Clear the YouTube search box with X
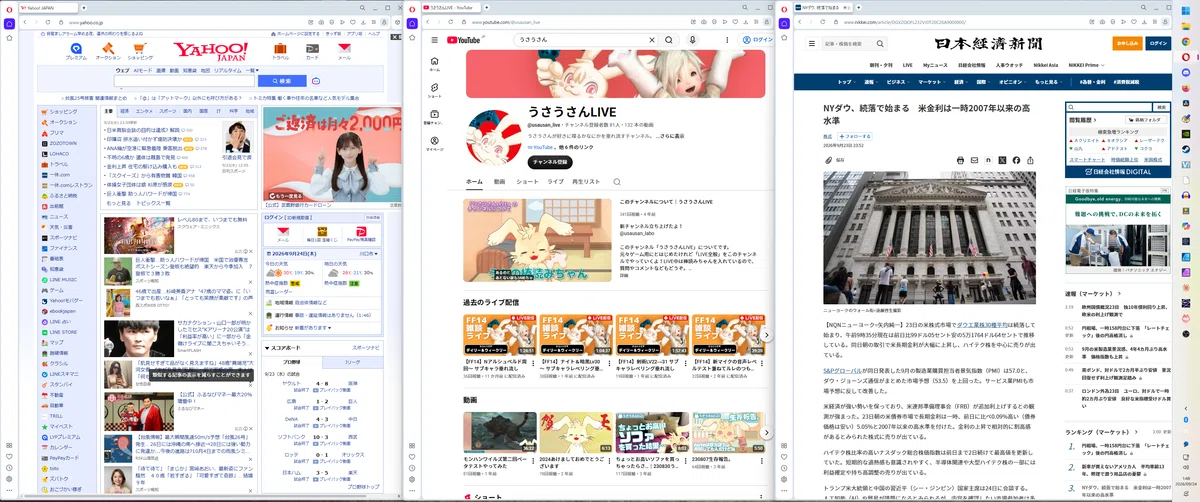The image size is (1200, 502). [x=651, y=40]
